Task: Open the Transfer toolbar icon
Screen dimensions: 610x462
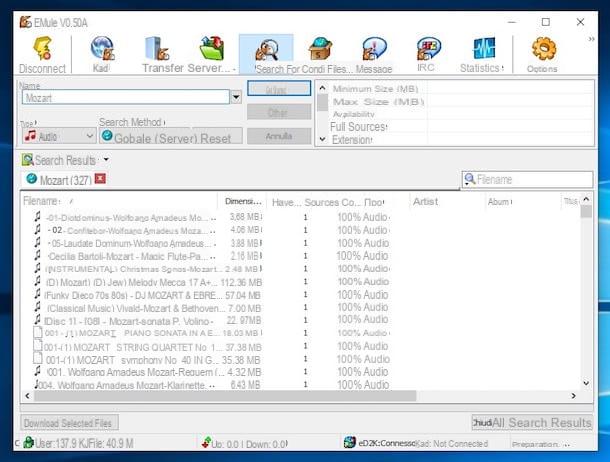Action: point(157,49)
